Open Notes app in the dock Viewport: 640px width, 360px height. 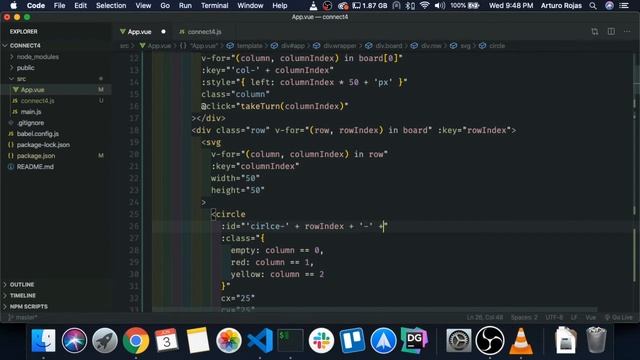pos(198,340)
